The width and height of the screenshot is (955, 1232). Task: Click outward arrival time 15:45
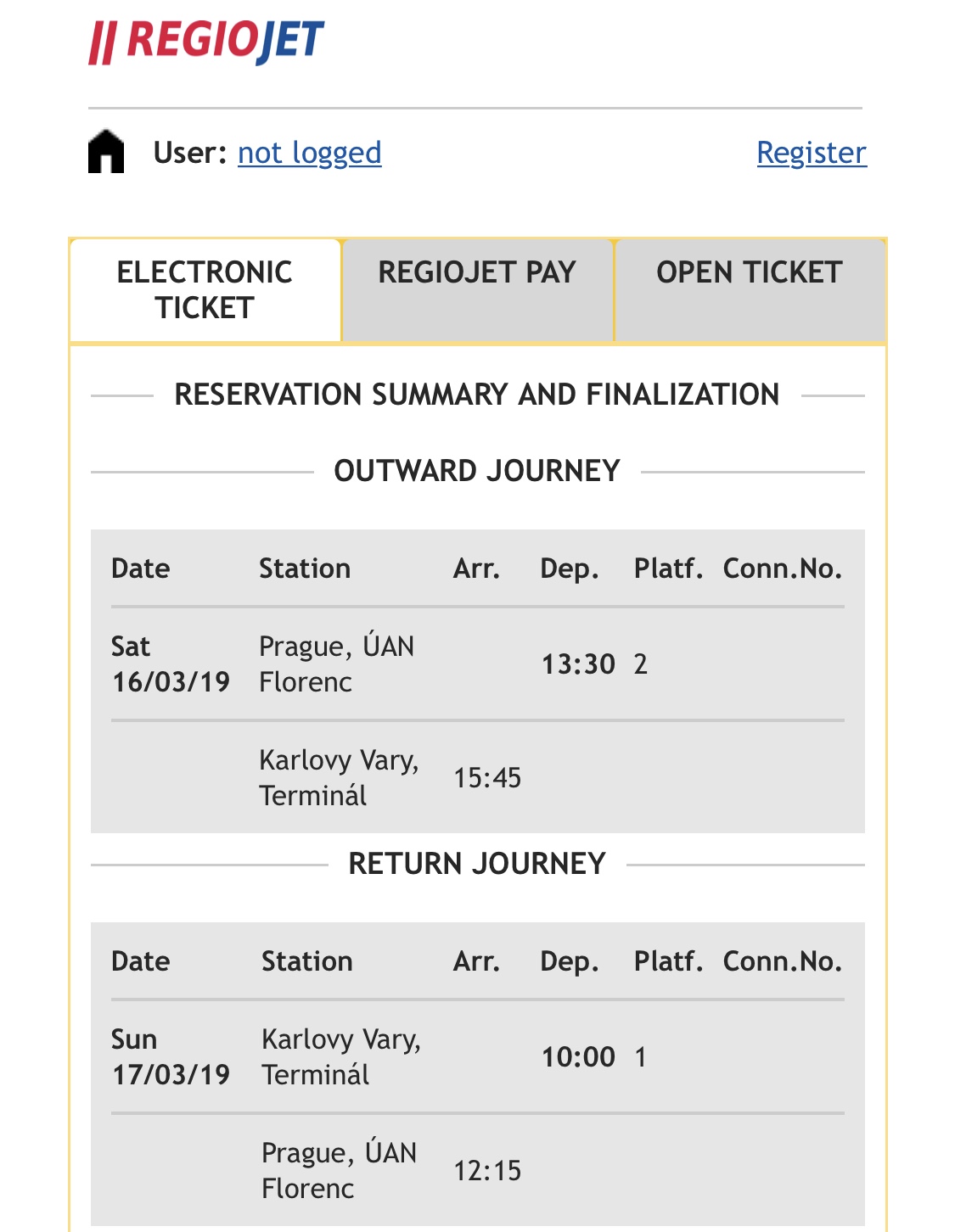click(x=487, y=778)
